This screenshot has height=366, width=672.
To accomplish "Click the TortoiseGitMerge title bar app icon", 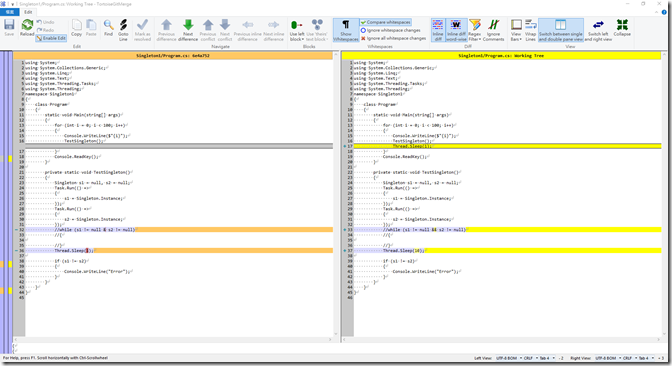I will pos(3,4).
